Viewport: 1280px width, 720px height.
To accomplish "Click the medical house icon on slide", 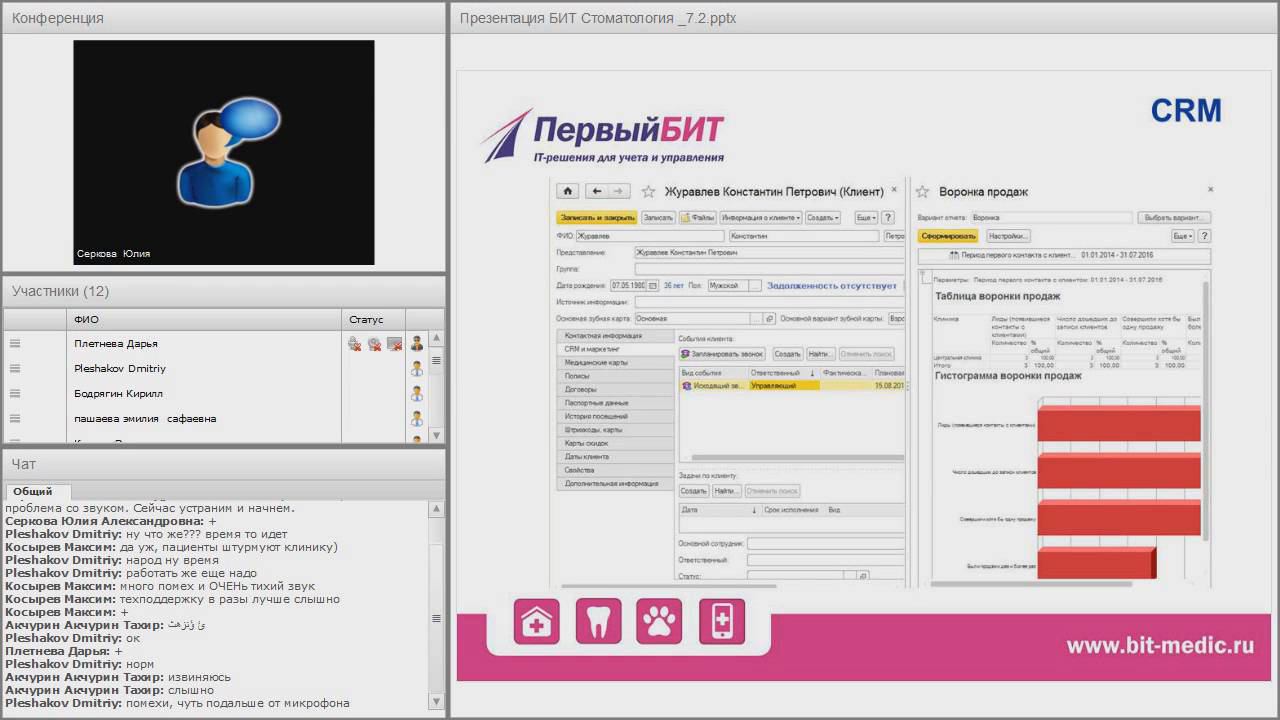I will 537,621.
